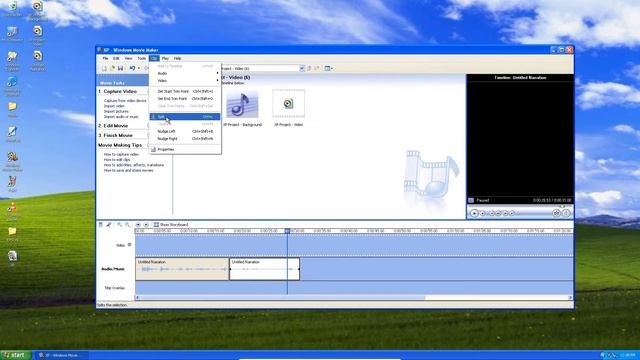Click How to capture video link

pyautogui.click(x=121, y=154)
